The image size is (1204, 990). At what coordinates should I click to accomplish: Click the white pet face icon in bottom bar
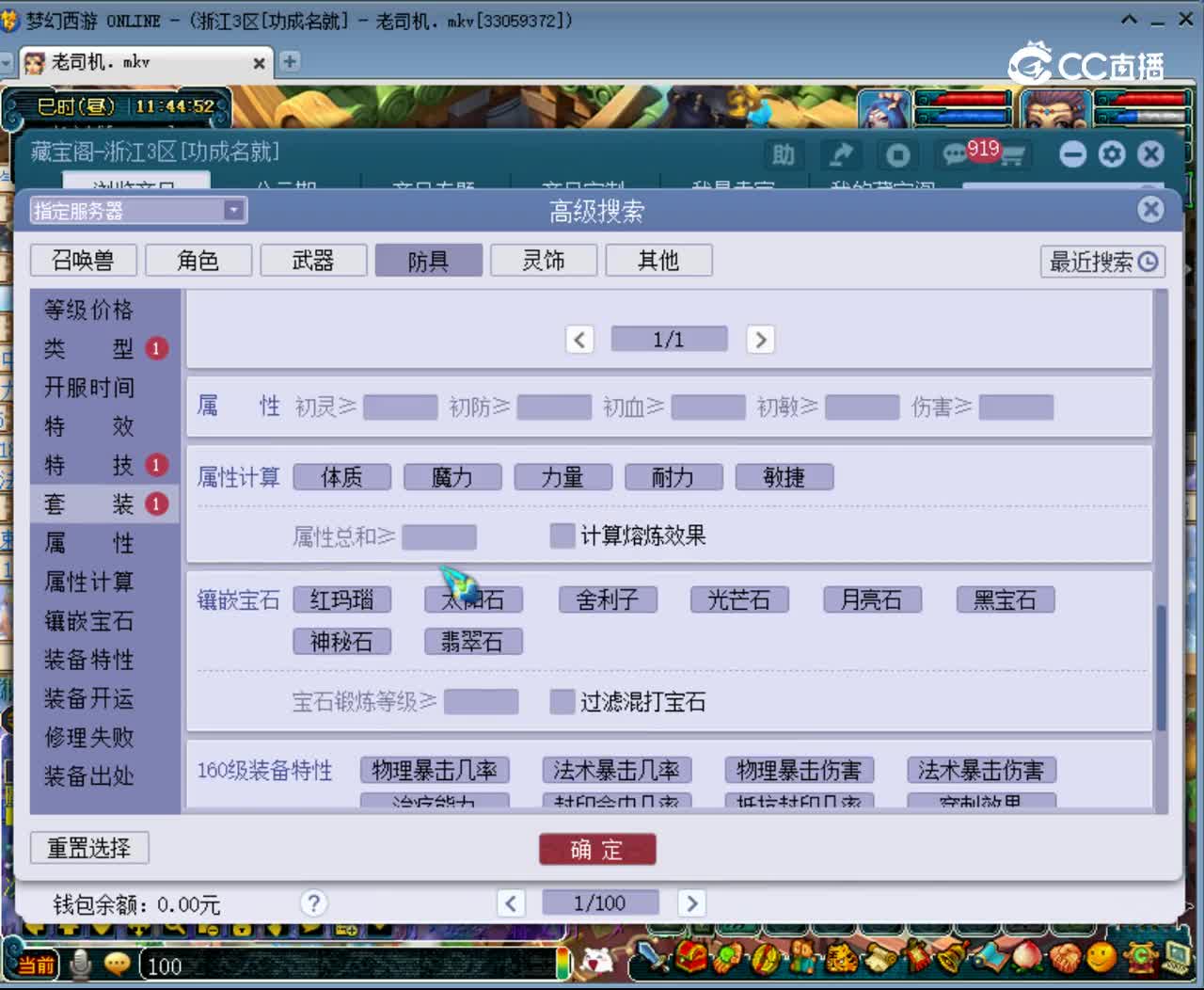pyautogui.click(x=596, y=960)
